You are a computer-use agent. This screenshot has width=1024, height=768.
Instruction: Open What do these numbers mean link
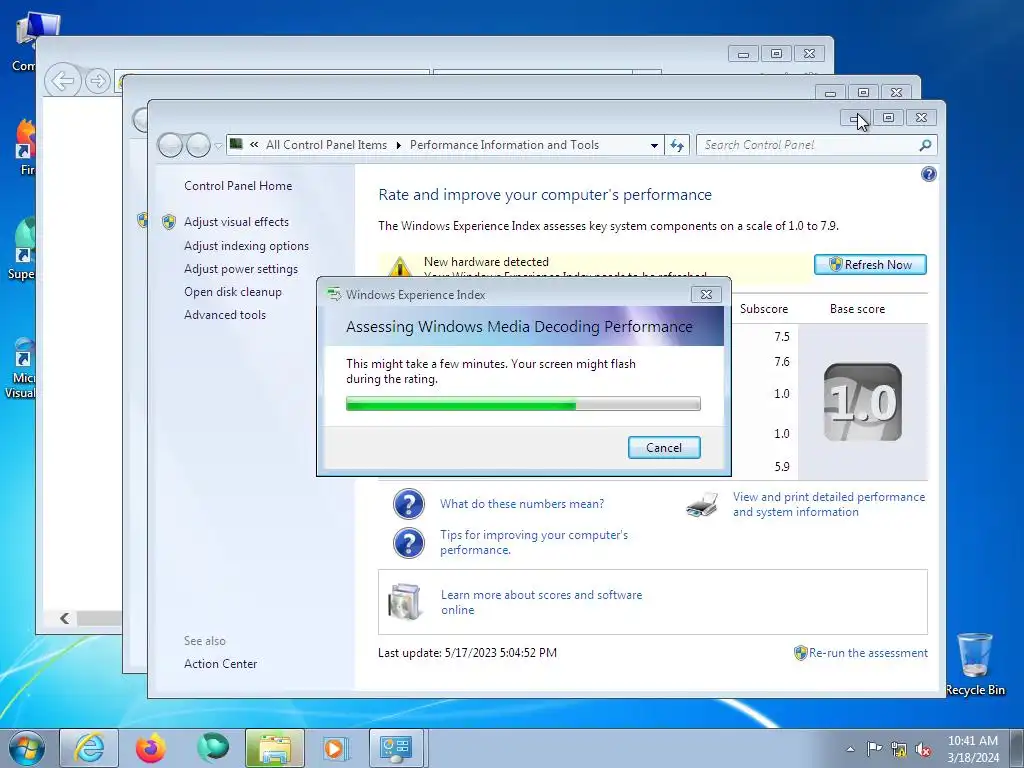click(522, 504)
